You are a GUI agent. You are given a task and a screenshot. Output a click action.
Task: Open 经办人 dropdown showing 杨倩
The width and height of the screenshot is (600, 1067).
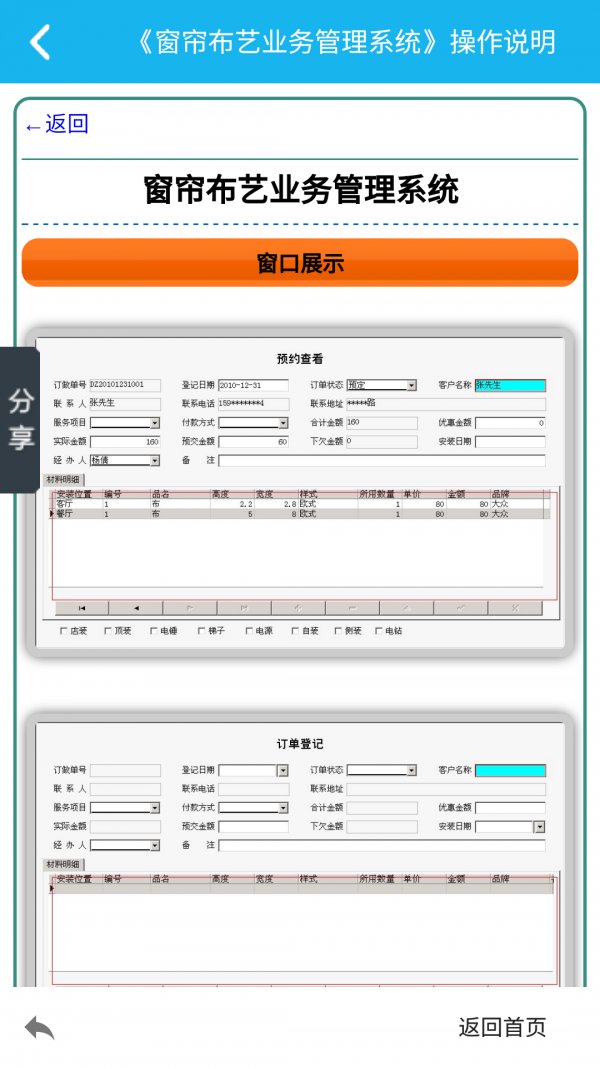(x=155, y=461)
